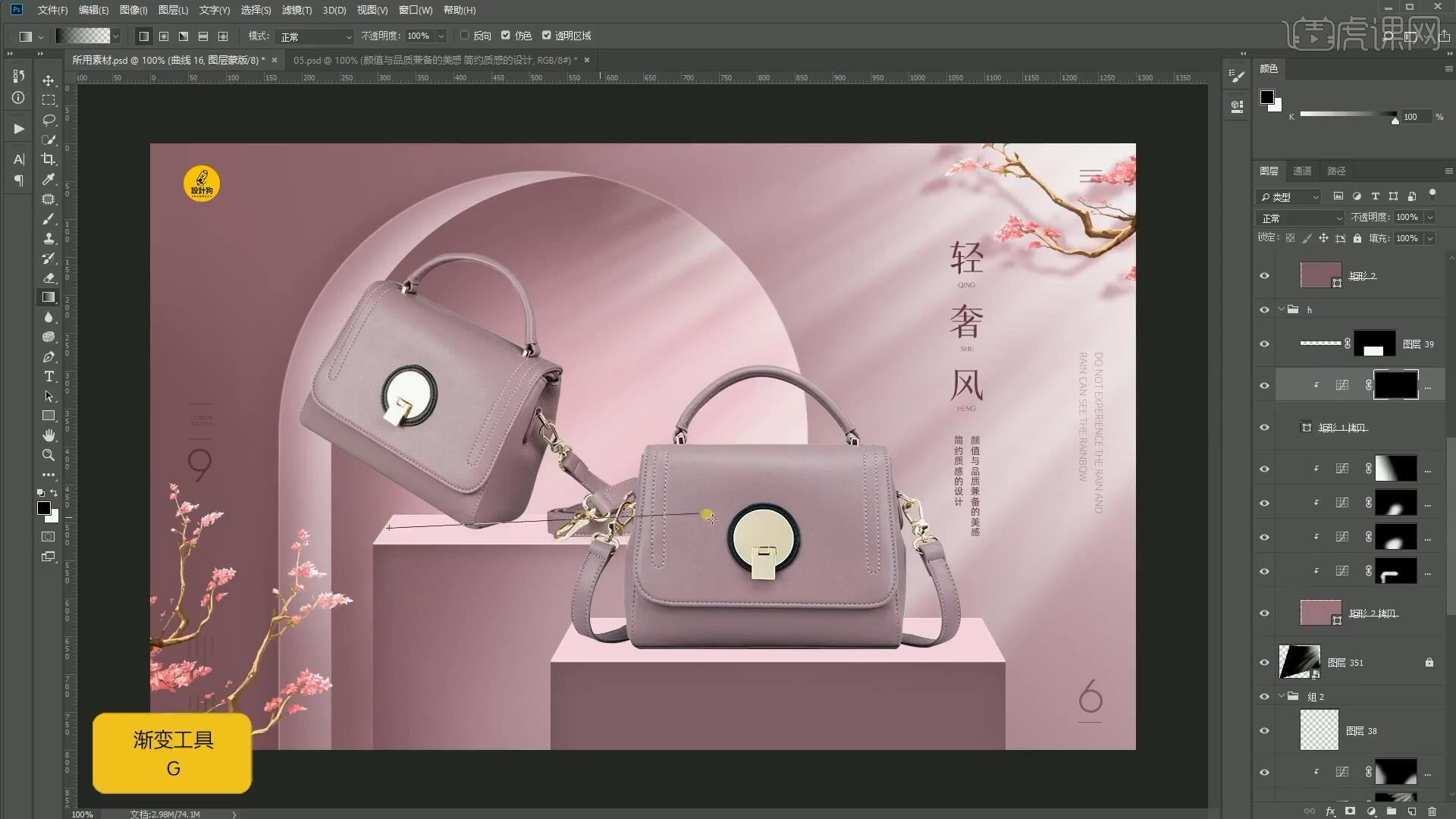1456x819 pixels.
Task: Select the Crop tool
Action: coord(49,159)
